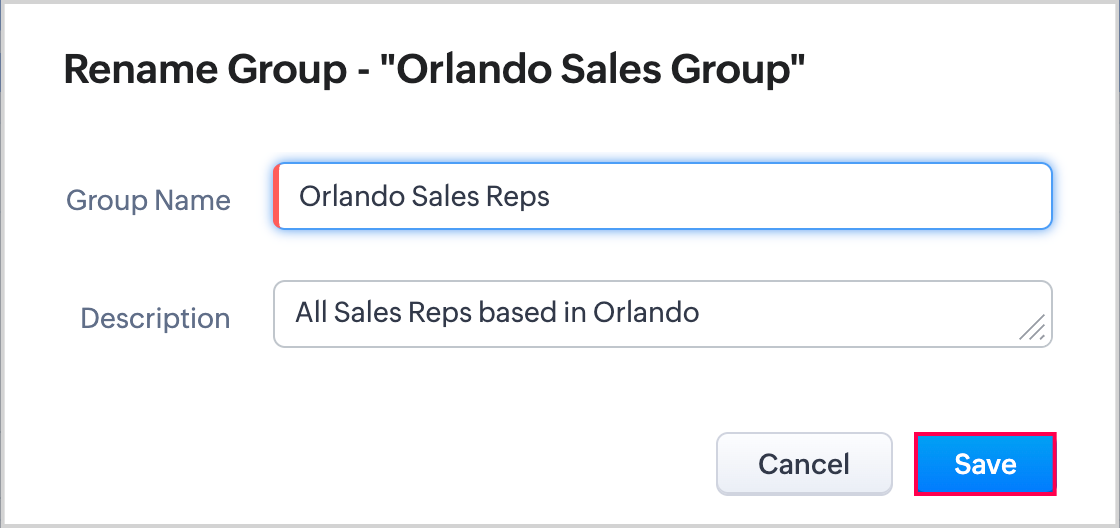Click the word "All" in the Description box
The width and height of the screenshot is (1120, 528).
pyautogui.click(x=310, y=312)
